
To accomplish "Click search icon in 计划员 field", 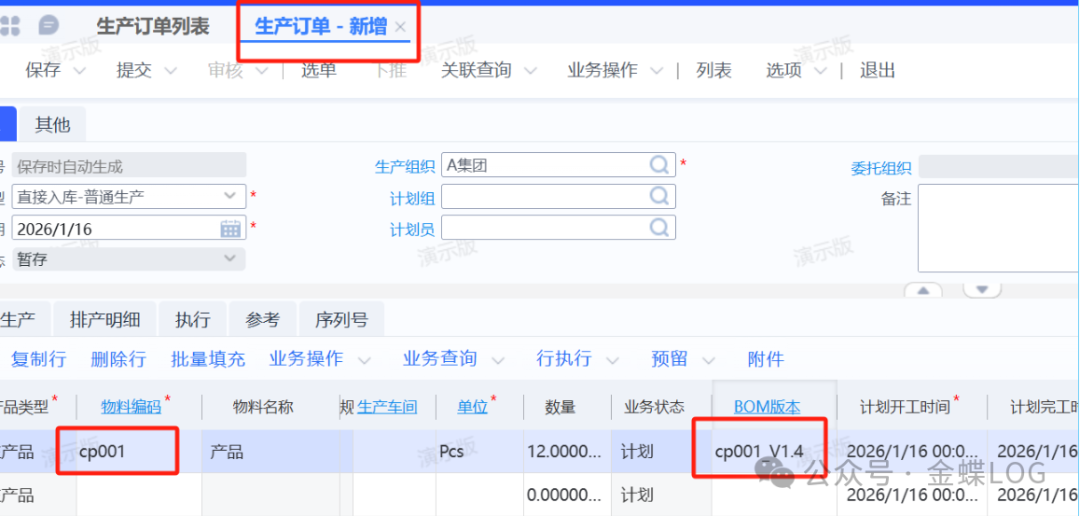I will [659, 228].
